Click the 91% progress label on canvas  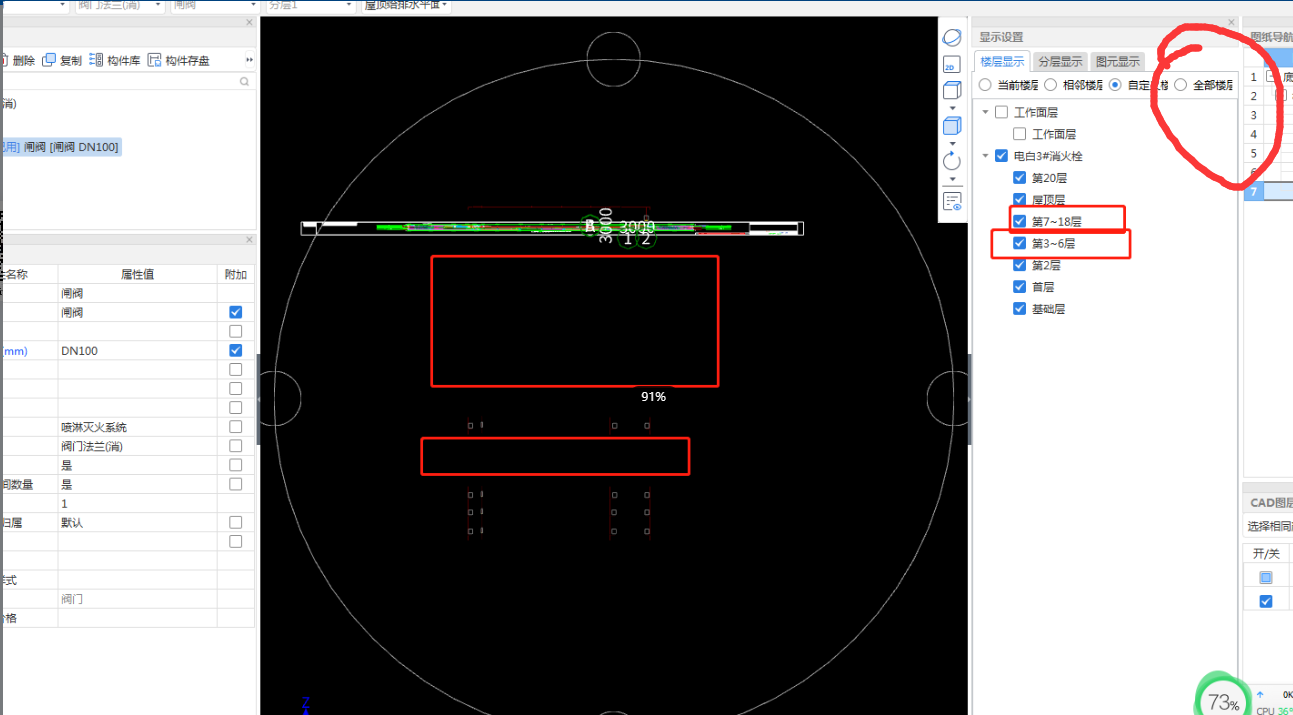(x=653, y=397)
